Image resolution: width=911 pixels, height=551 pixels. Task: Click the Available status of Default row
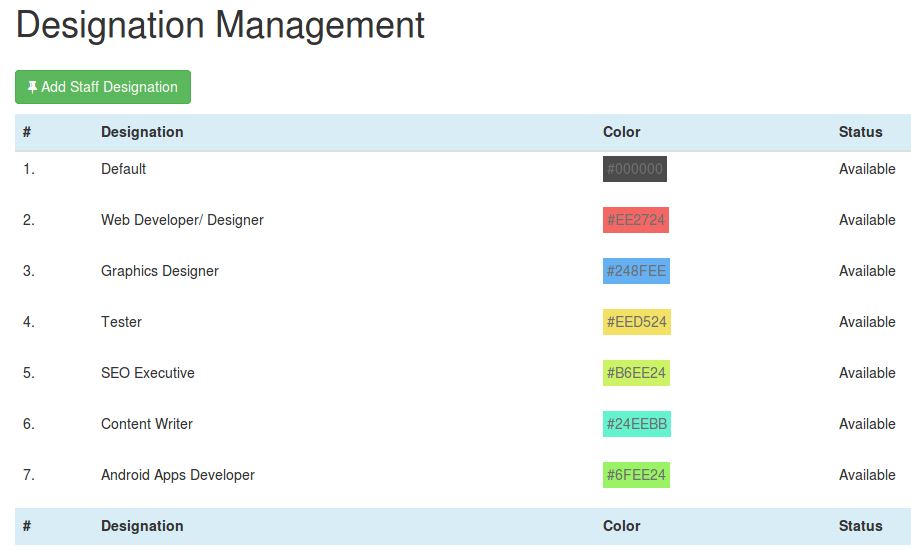point(867,169)
